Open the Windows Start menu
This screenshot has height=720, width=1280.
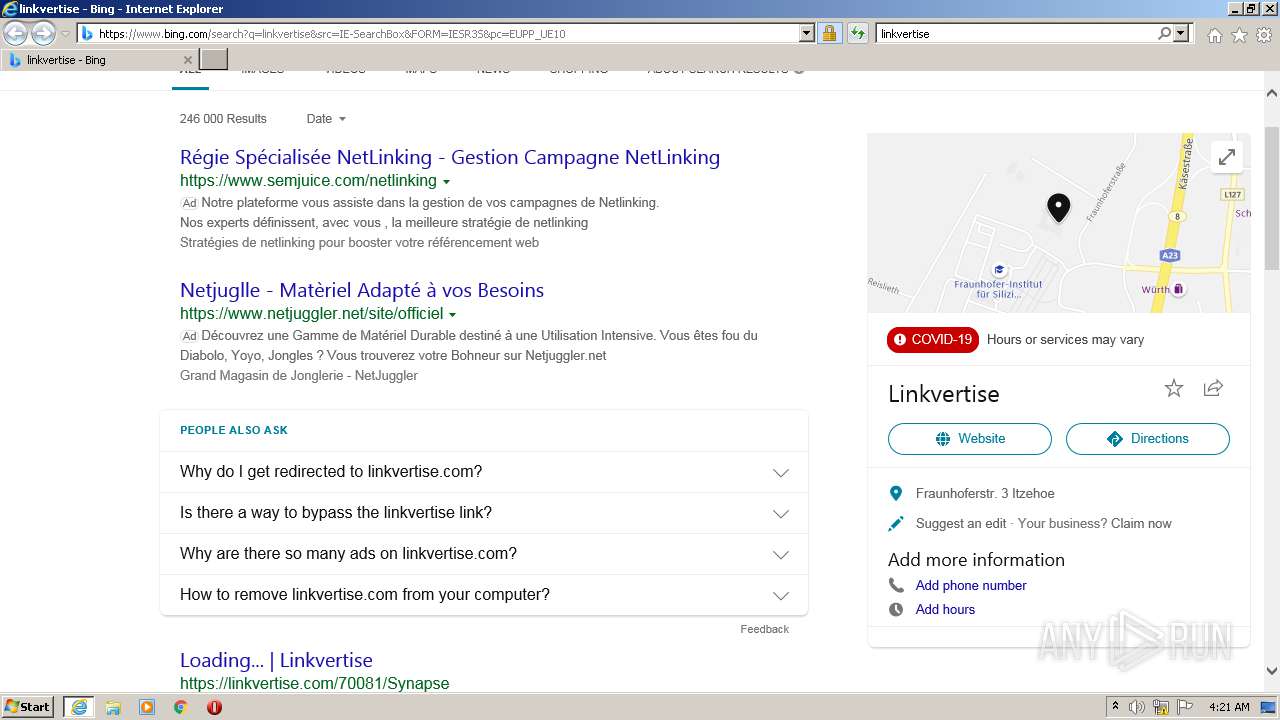pyautogui.click(x=28, y=707)
